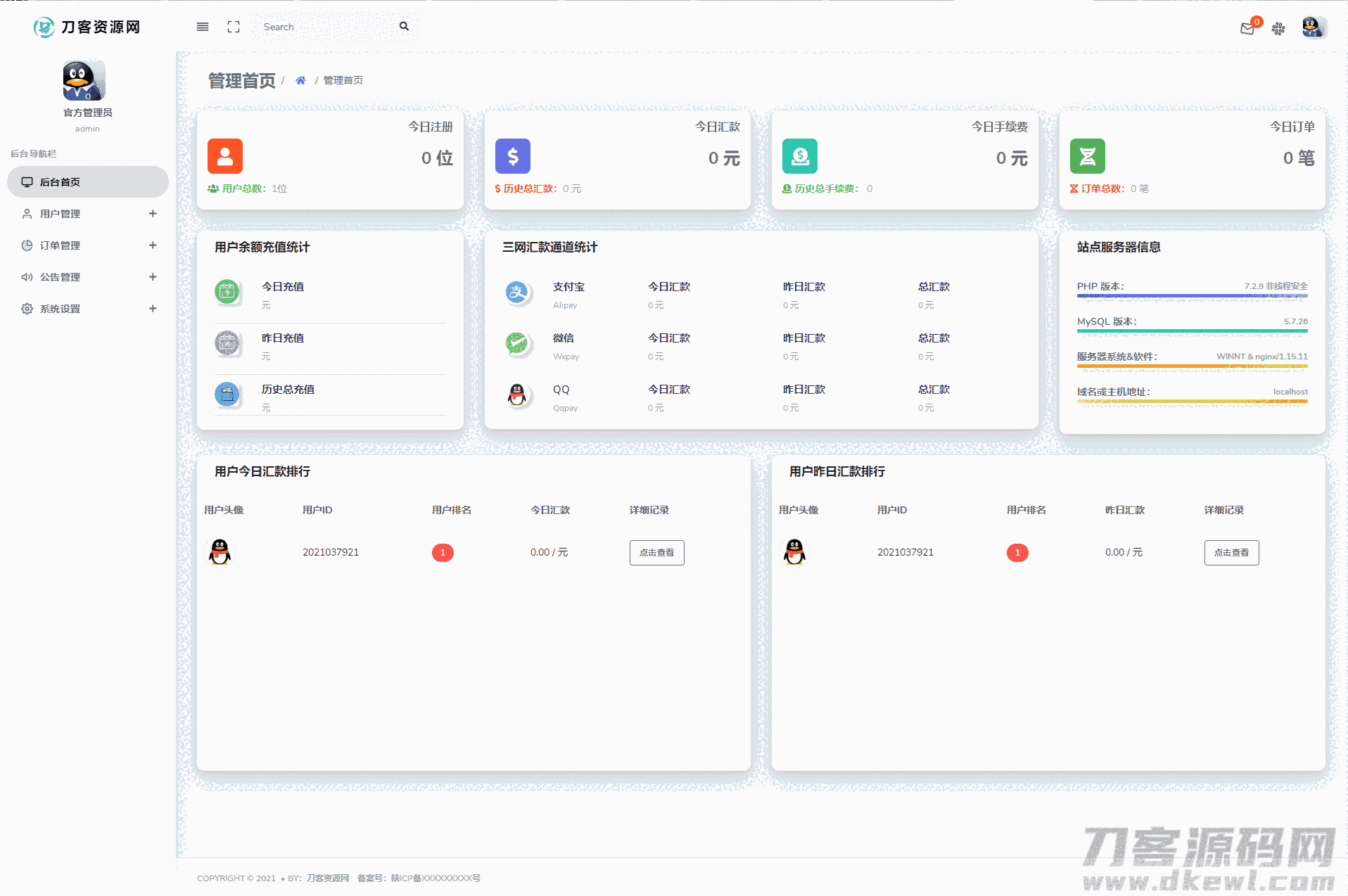The width and height of the screenshot is (1348, 896).
Task: Click the teal 今日手续费 money icon
Action: tap(800, 156)
